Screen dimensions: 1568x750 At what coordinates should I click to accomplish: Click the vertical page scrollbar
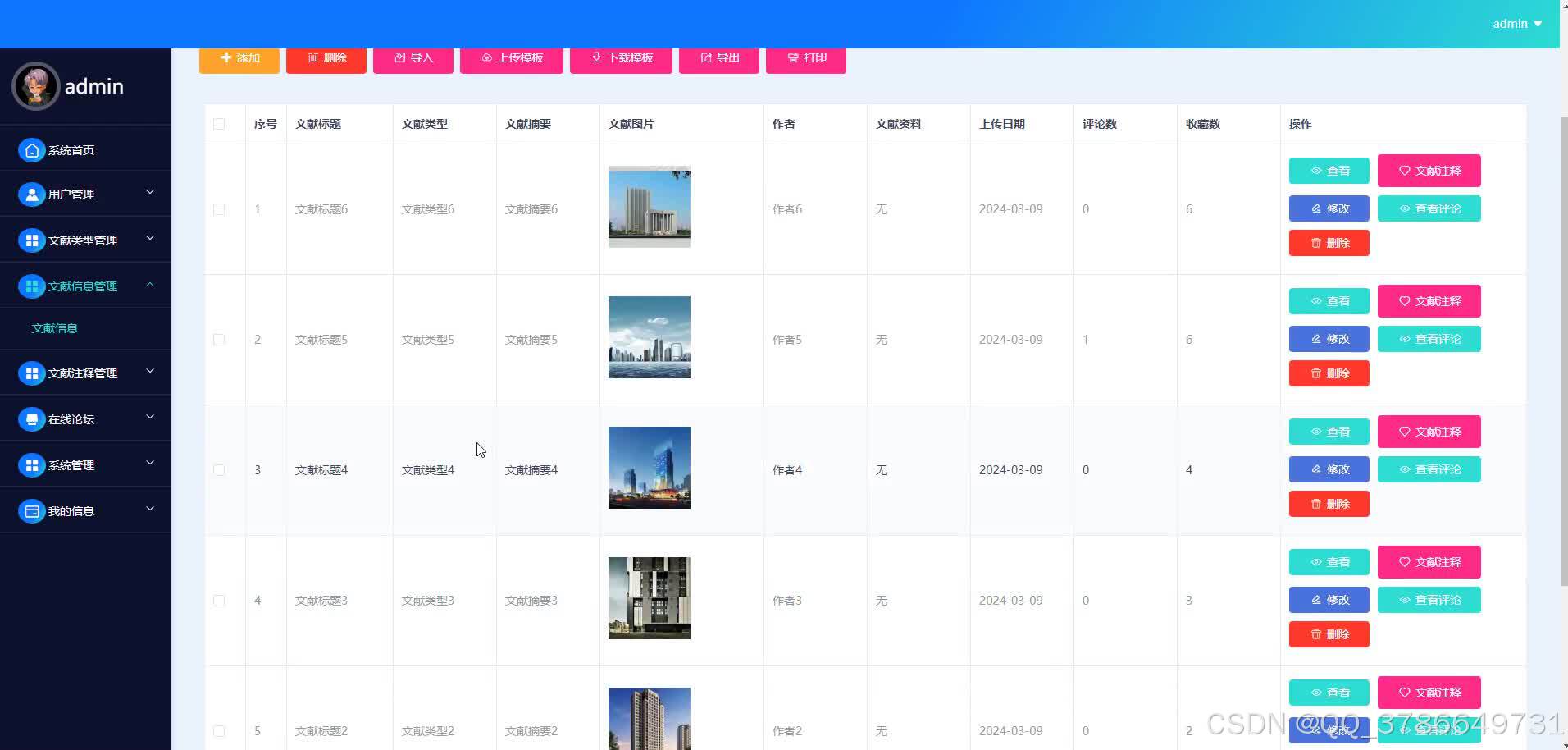[x=1564, y=351]
